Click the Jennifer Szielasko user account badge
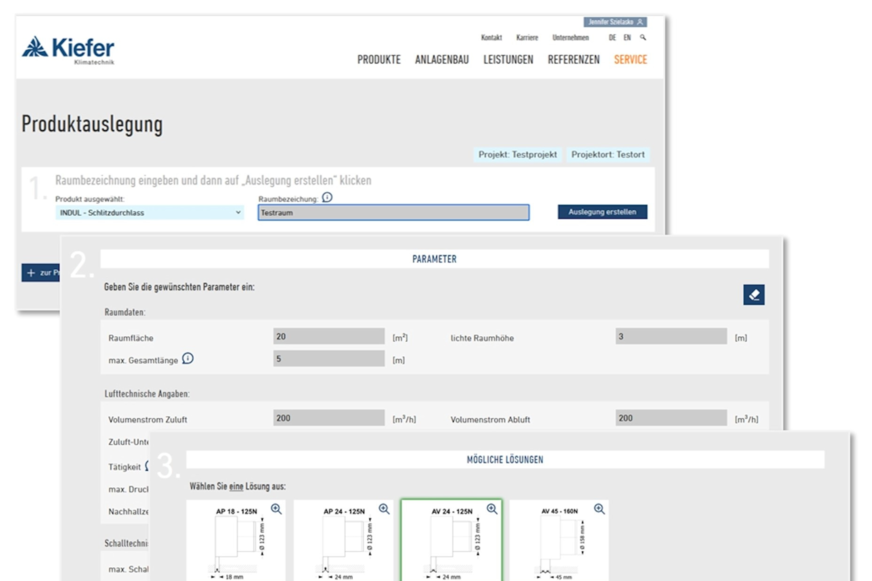 615,22
